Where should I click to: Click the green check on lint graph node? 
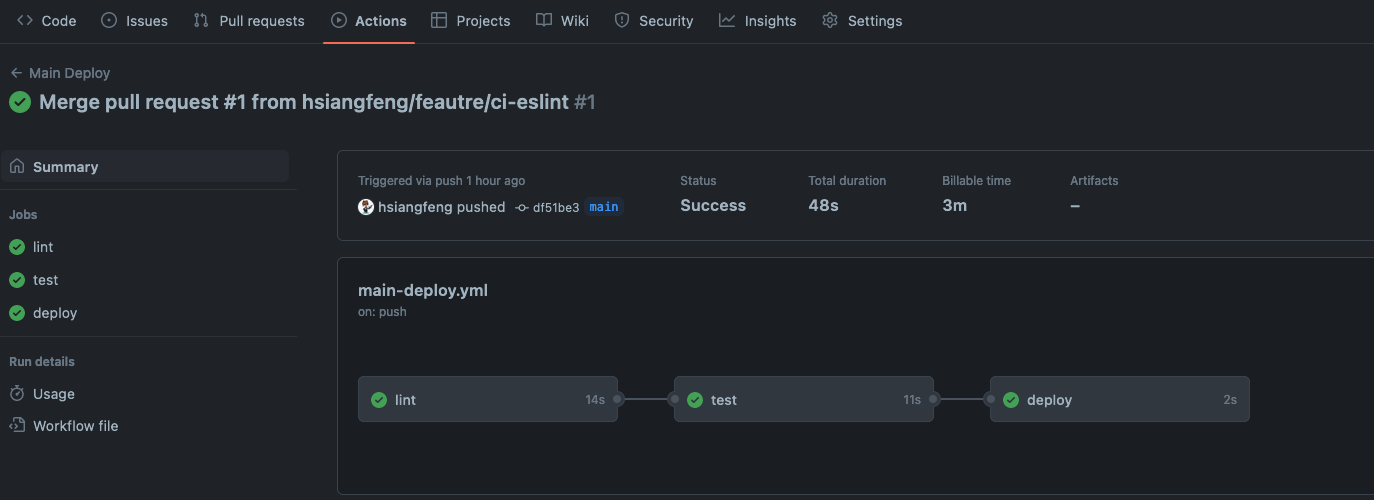click(379, 400)
